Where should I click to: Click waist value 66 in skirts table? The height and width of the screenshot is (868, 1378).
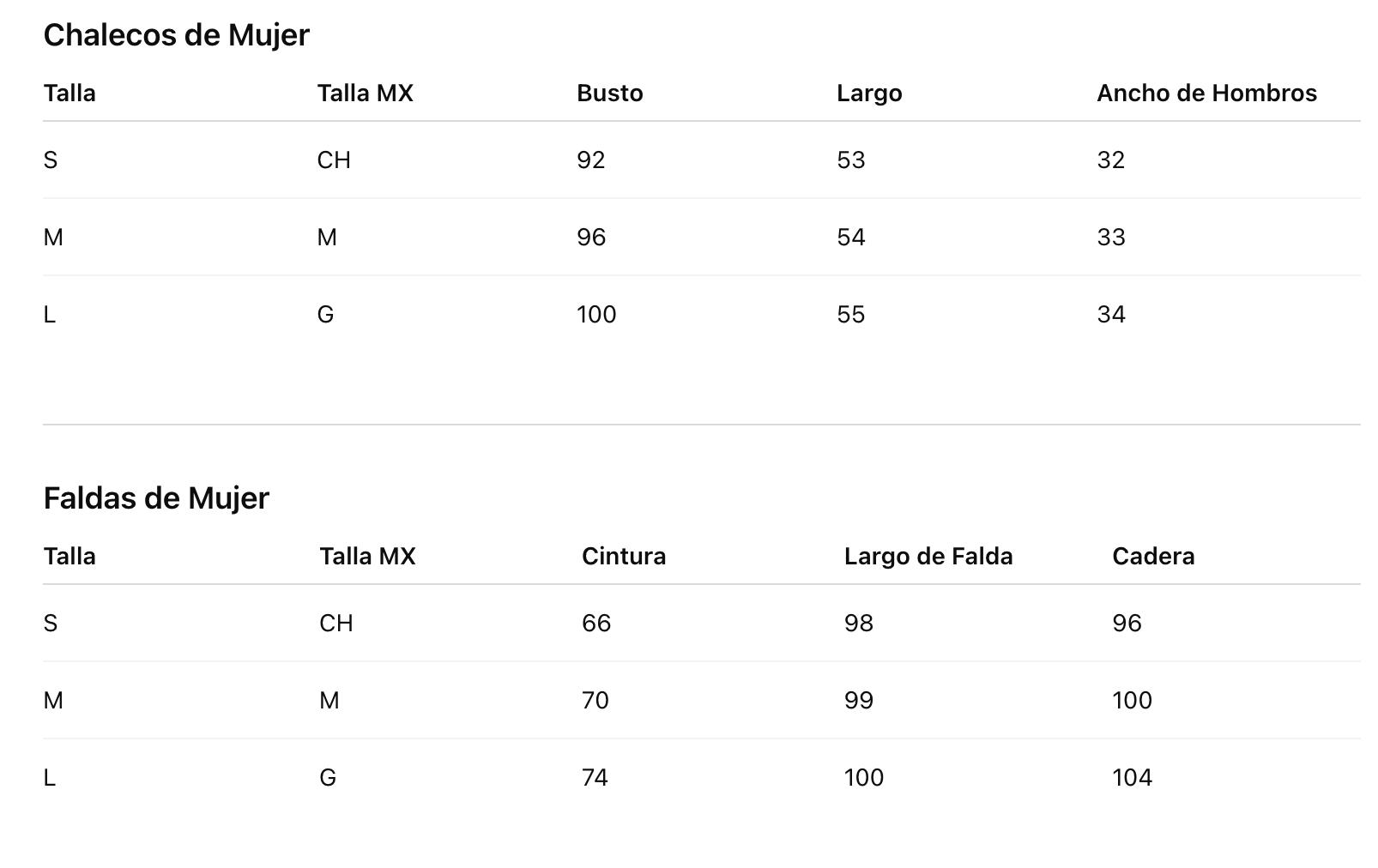(596, 624)
